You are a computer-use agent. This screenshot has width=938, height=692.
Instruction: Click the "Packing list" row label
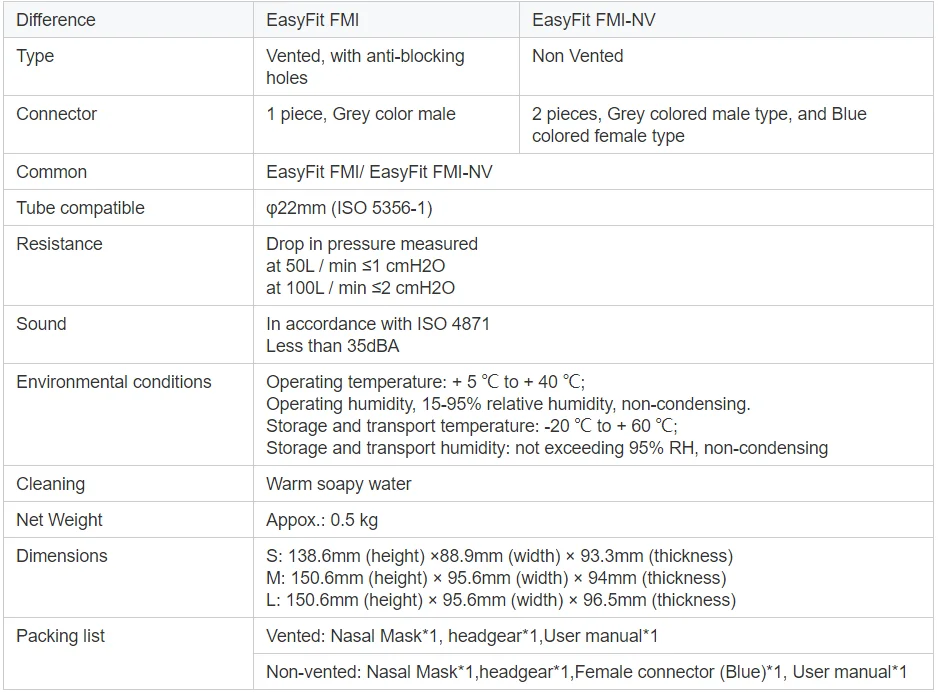(x=60, y=636)
